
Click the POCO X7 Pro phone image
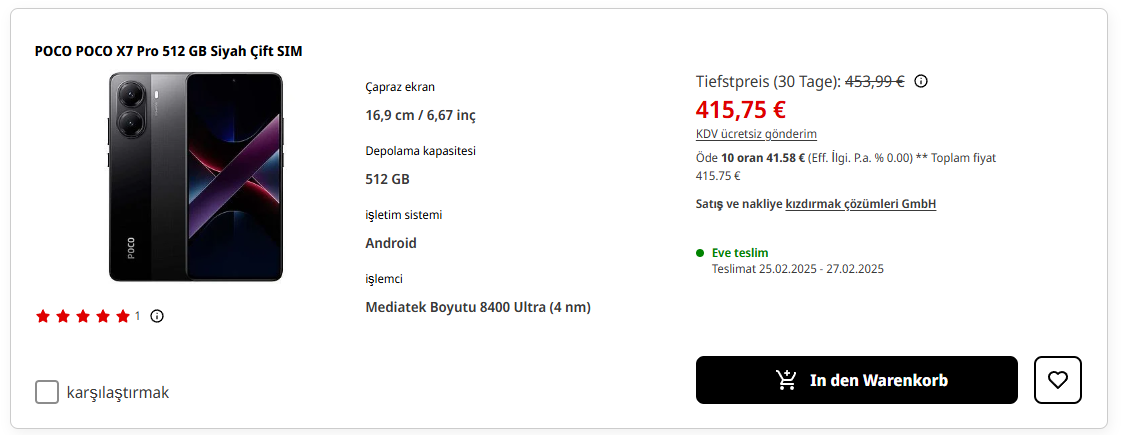click(196, 177)
